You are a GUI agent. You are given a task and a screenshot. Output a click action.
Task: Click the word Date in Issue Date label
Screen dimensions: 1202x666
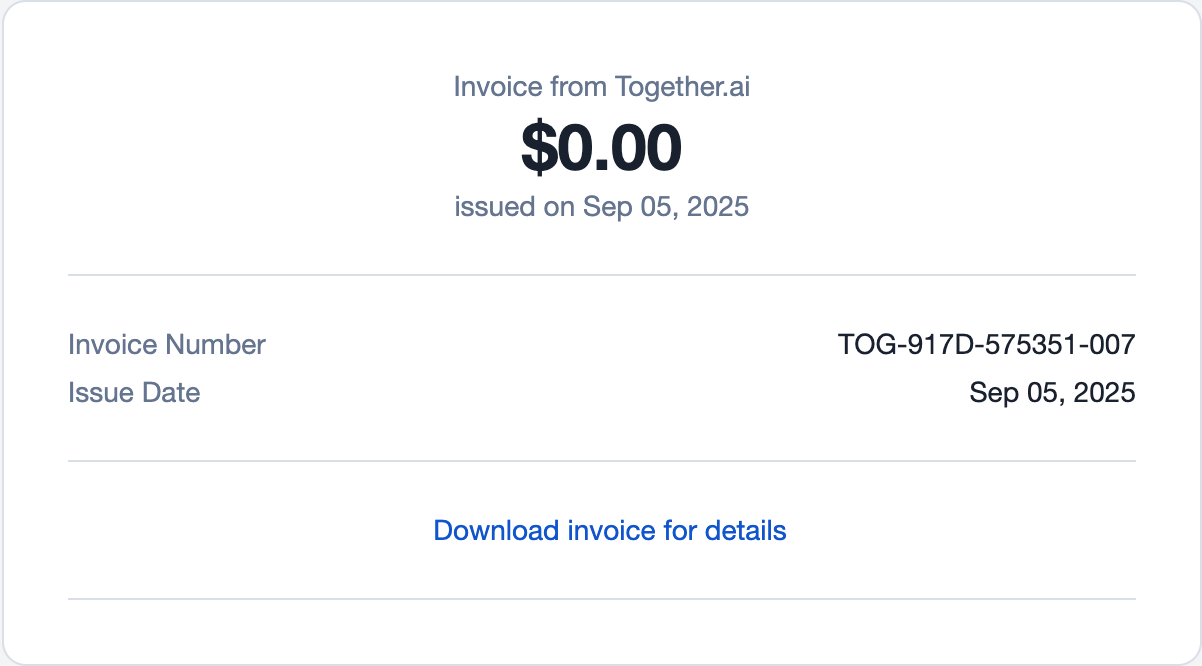[x=174, y=393]
